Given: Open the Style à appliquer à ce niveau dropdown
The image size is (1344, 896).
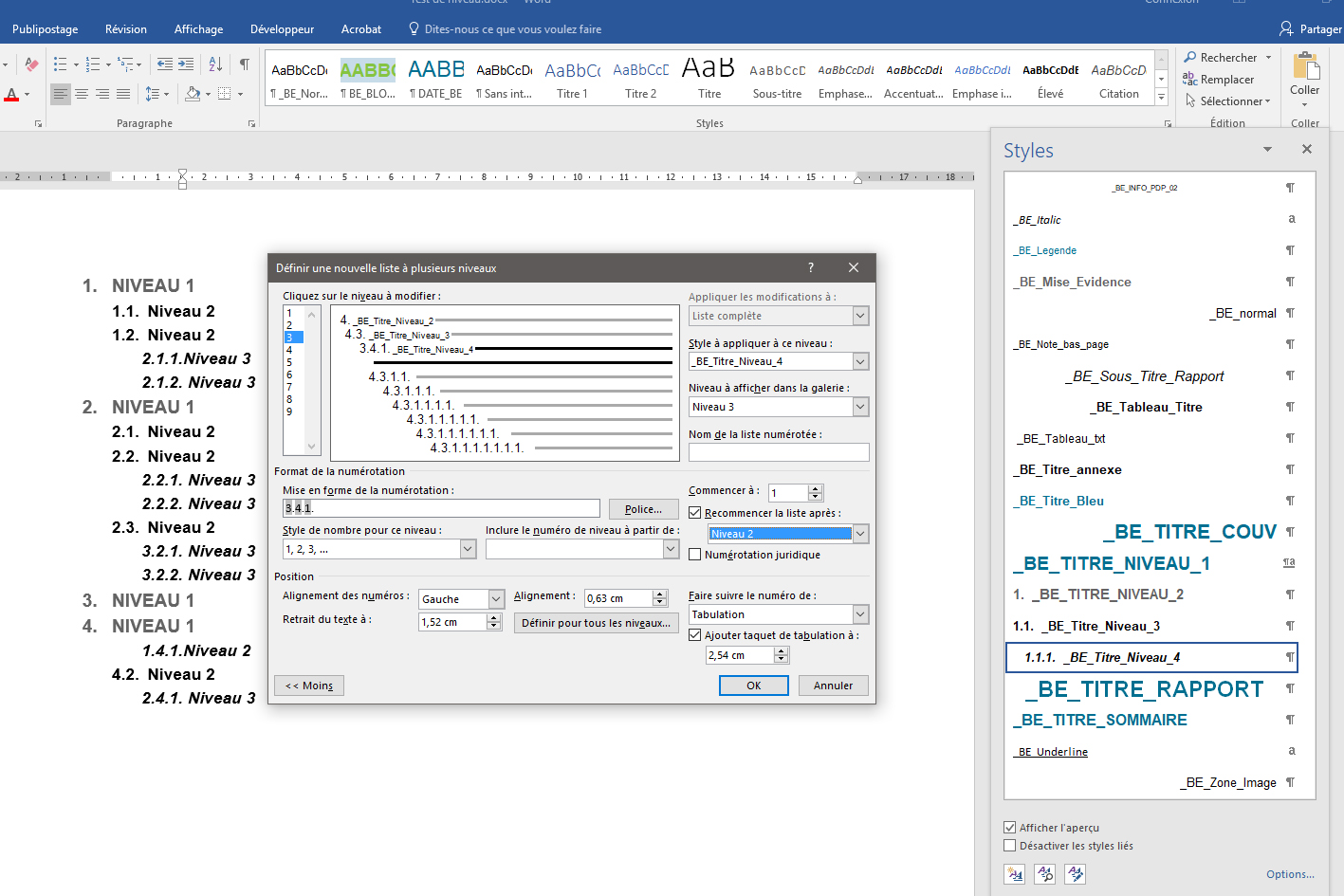Looking at the screenshot, I should pos(860,361).
